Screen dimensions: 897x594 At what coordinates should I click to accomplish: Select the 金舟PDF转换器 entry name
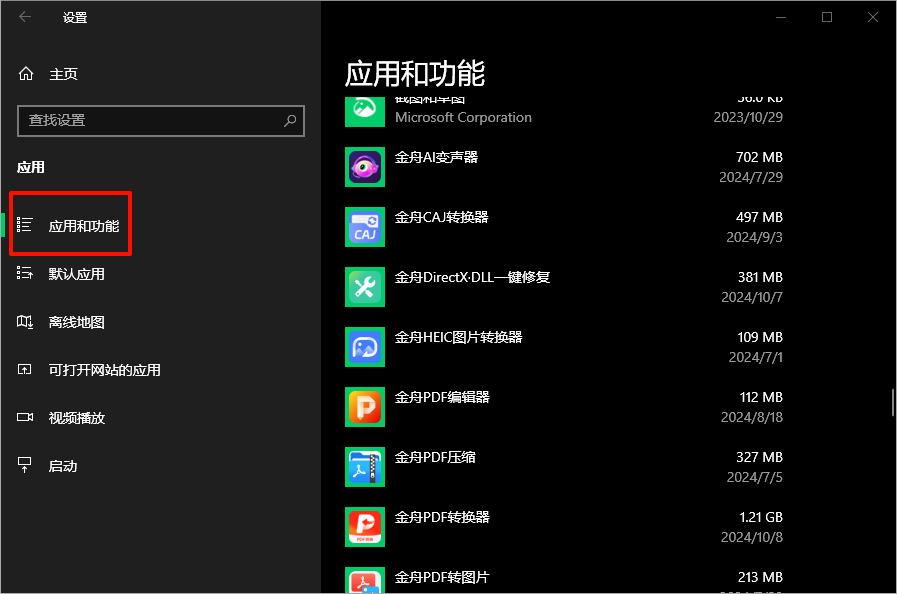[442, 517]
